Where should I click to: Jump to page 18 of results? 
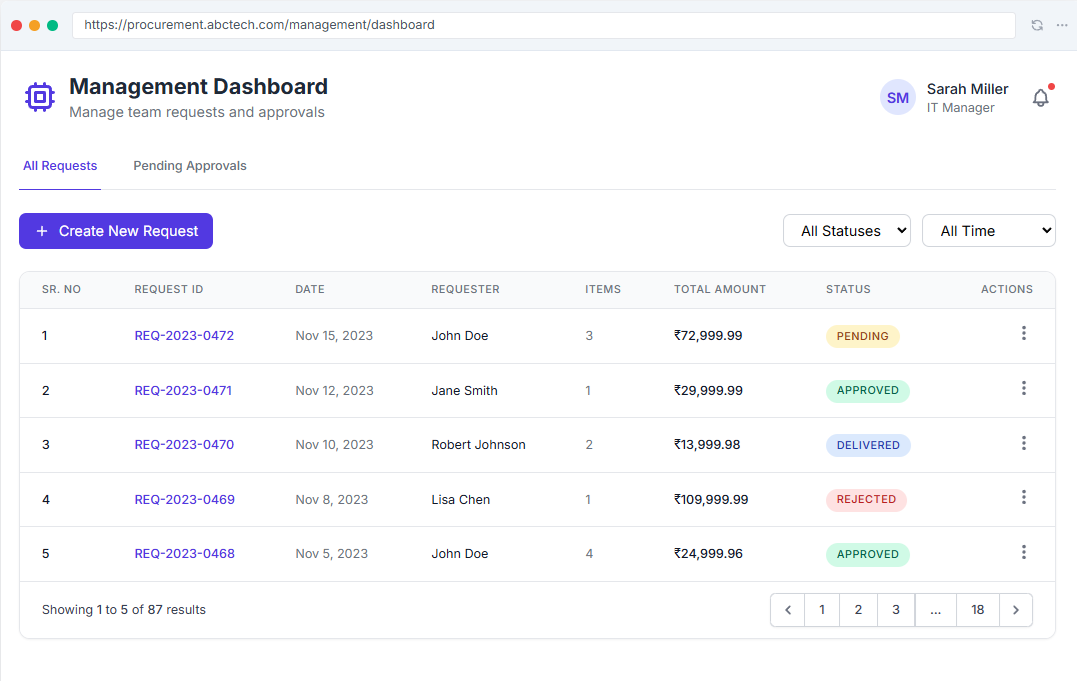point(977,610)
